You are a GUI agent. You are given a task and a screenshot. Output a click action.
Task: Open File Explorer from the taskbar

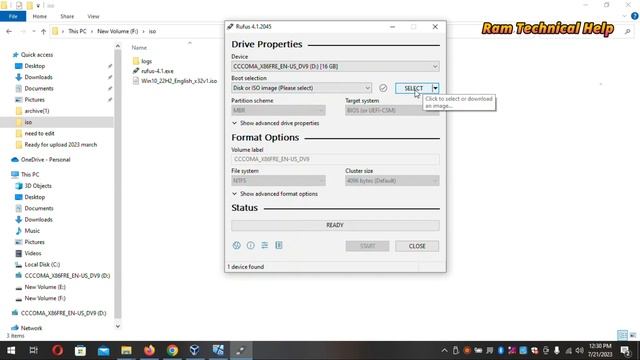[x=126, y=351]
